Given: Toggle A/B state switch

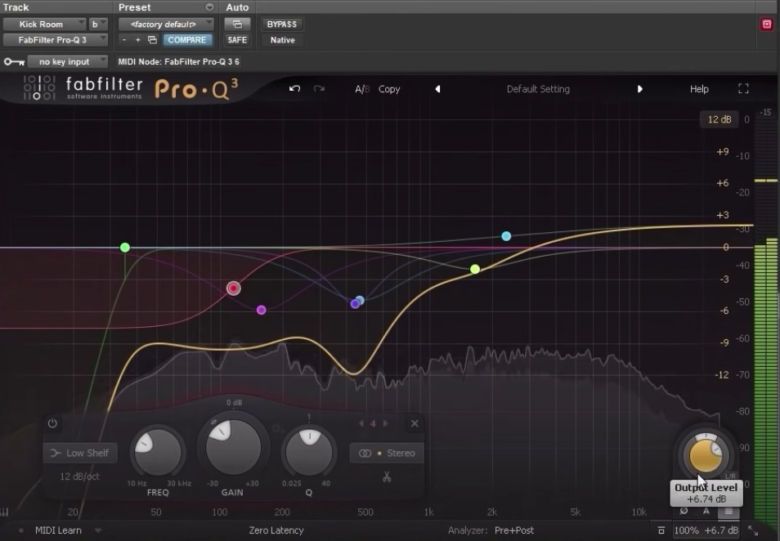Looking at the screenshot, I should point(362,89).
